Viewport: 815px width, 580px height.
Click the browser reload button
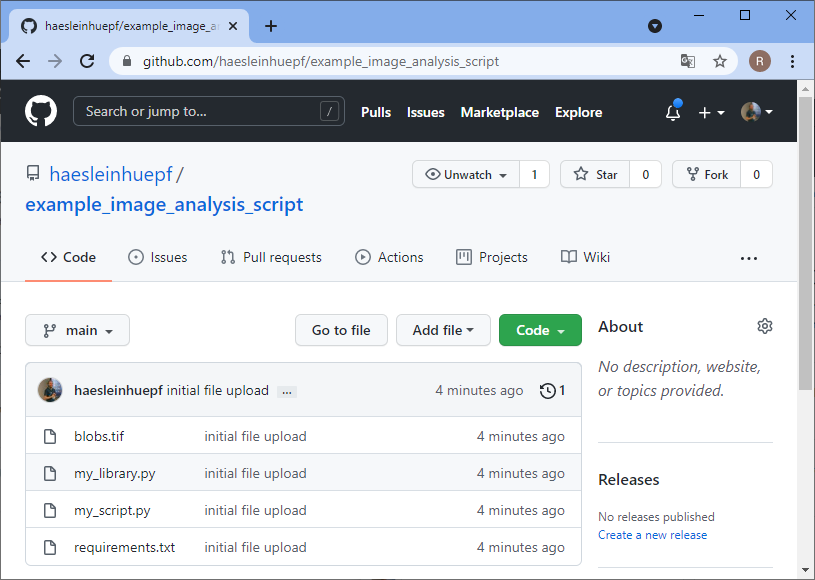(87, 61)
